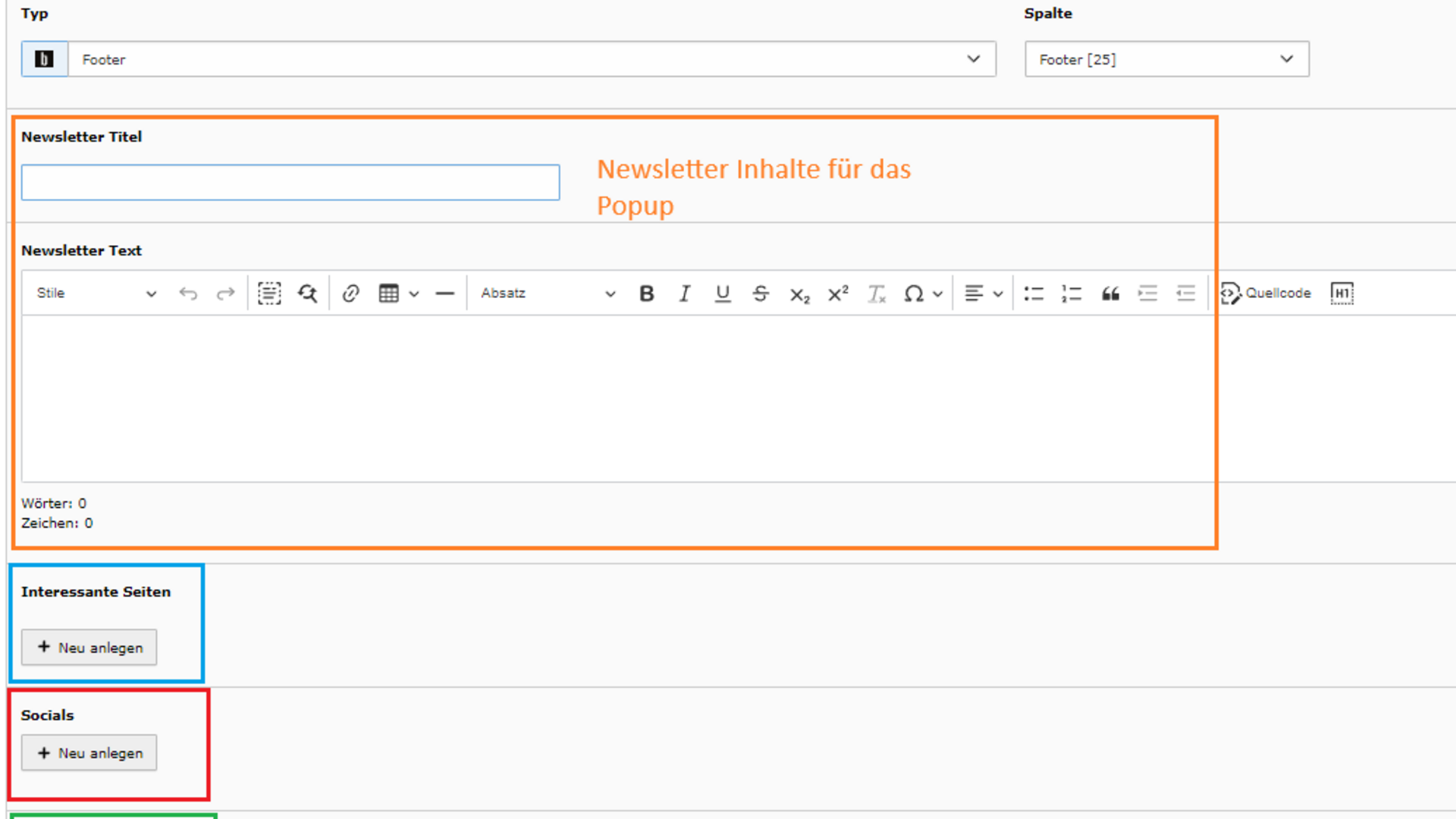Open the Typ Footer dropdown
The image size is (1456, 819).
point(531,59)
